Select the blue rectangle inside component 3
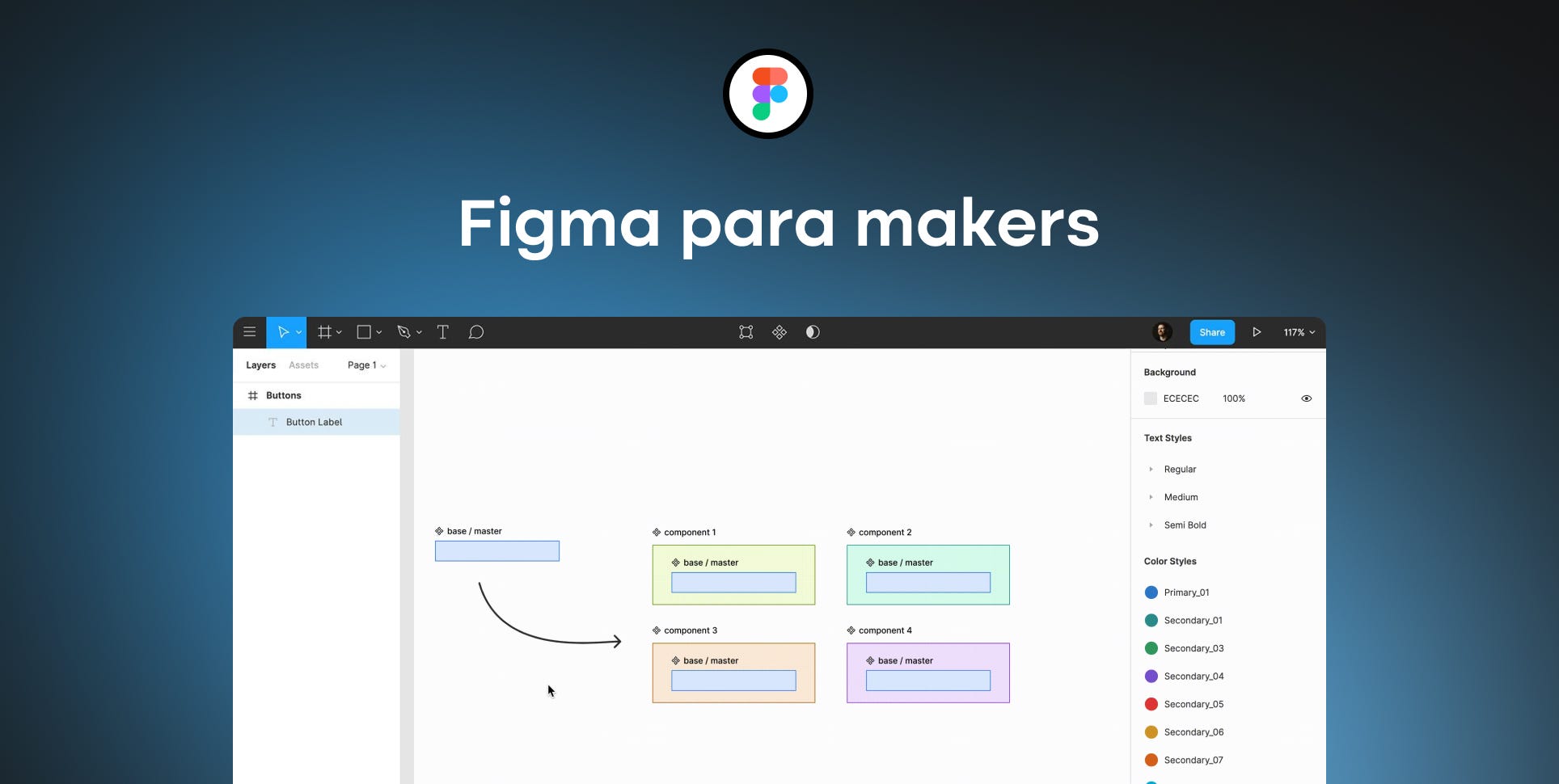The height and width of the screenshot is (784, 1559). (x=733, y=681)
